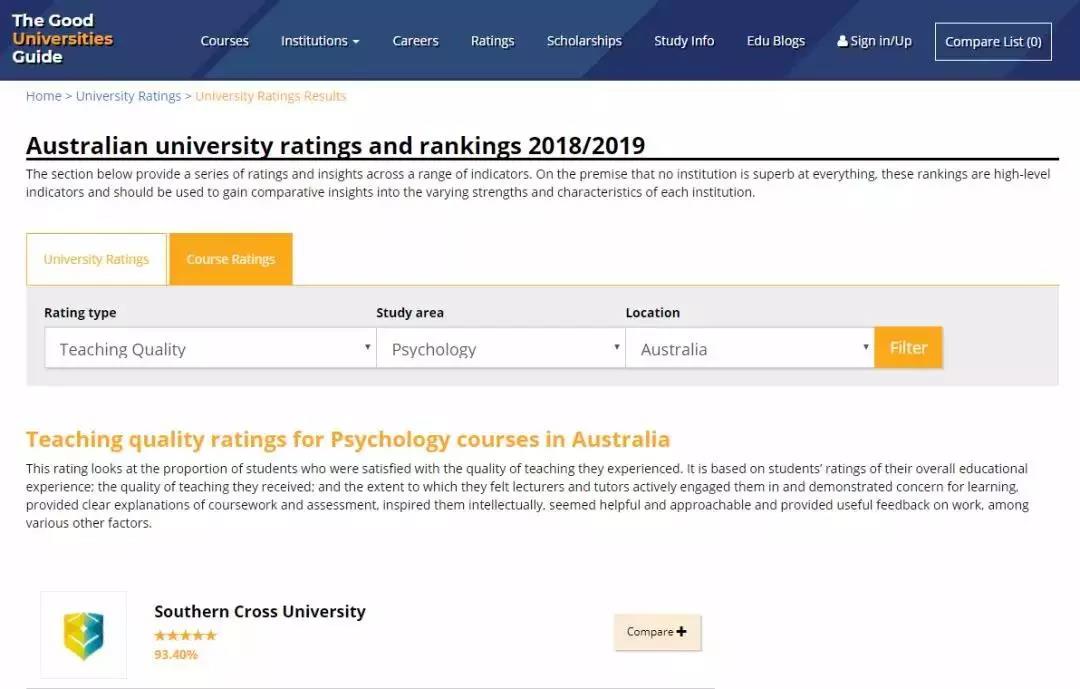
Task: Open the Location dropdown showing Australia
Action: coord(750,348)
